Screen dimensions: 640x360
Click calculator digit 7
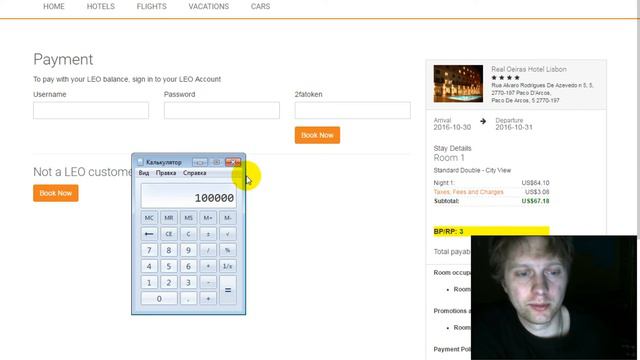pyautogui.click(x=149, y=250)
